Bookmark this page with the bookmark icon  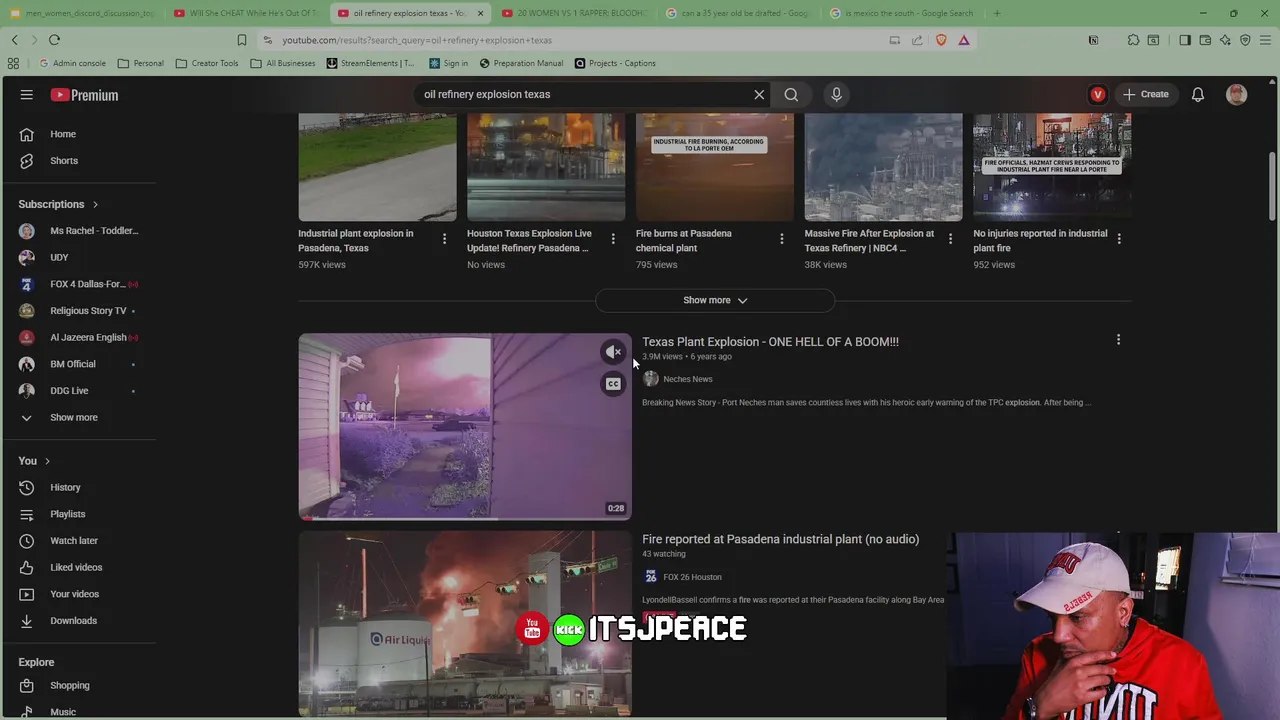point(242,40)
